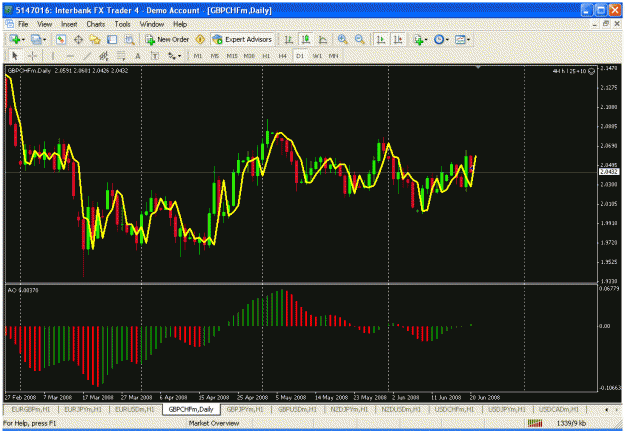The width and height of the screenshot is (625, 431).
Task: Click the Zoom Out magnifier icon
Action: pyautogui.click(x=360, y=39)
